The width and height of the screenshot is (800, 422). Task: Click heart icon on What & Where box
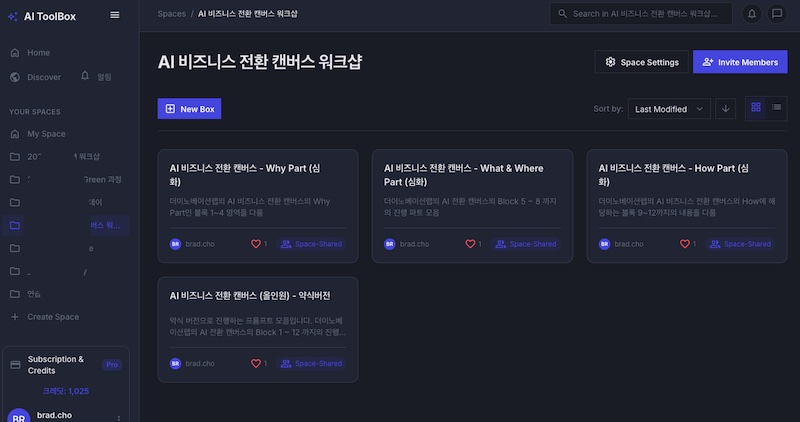click(x=470, y=243)
